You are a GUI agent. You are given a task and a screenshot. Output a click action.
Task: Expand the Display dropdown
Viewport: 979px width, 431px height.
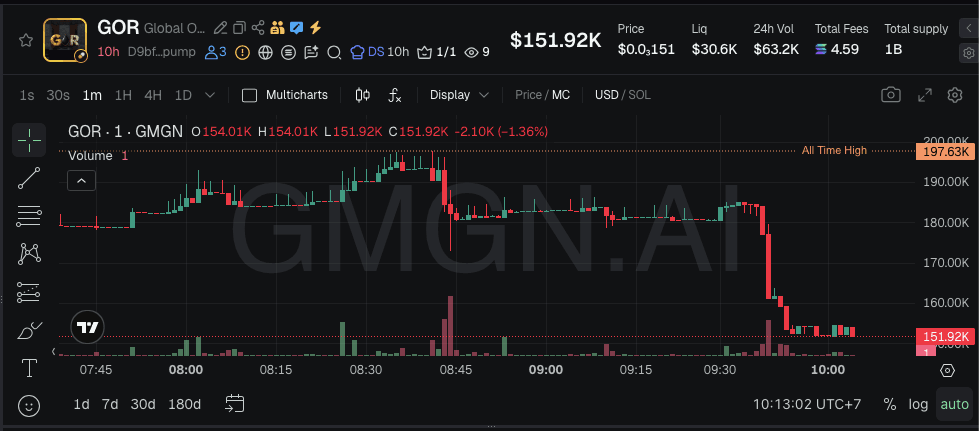459,95
